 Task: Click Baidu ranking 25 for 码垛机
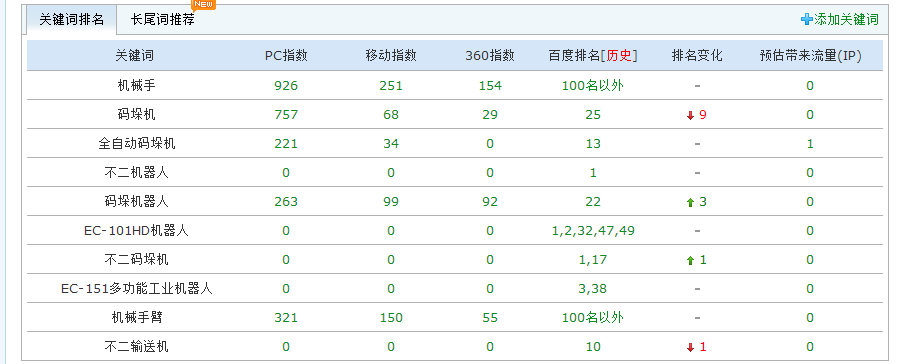coord(593,115)
